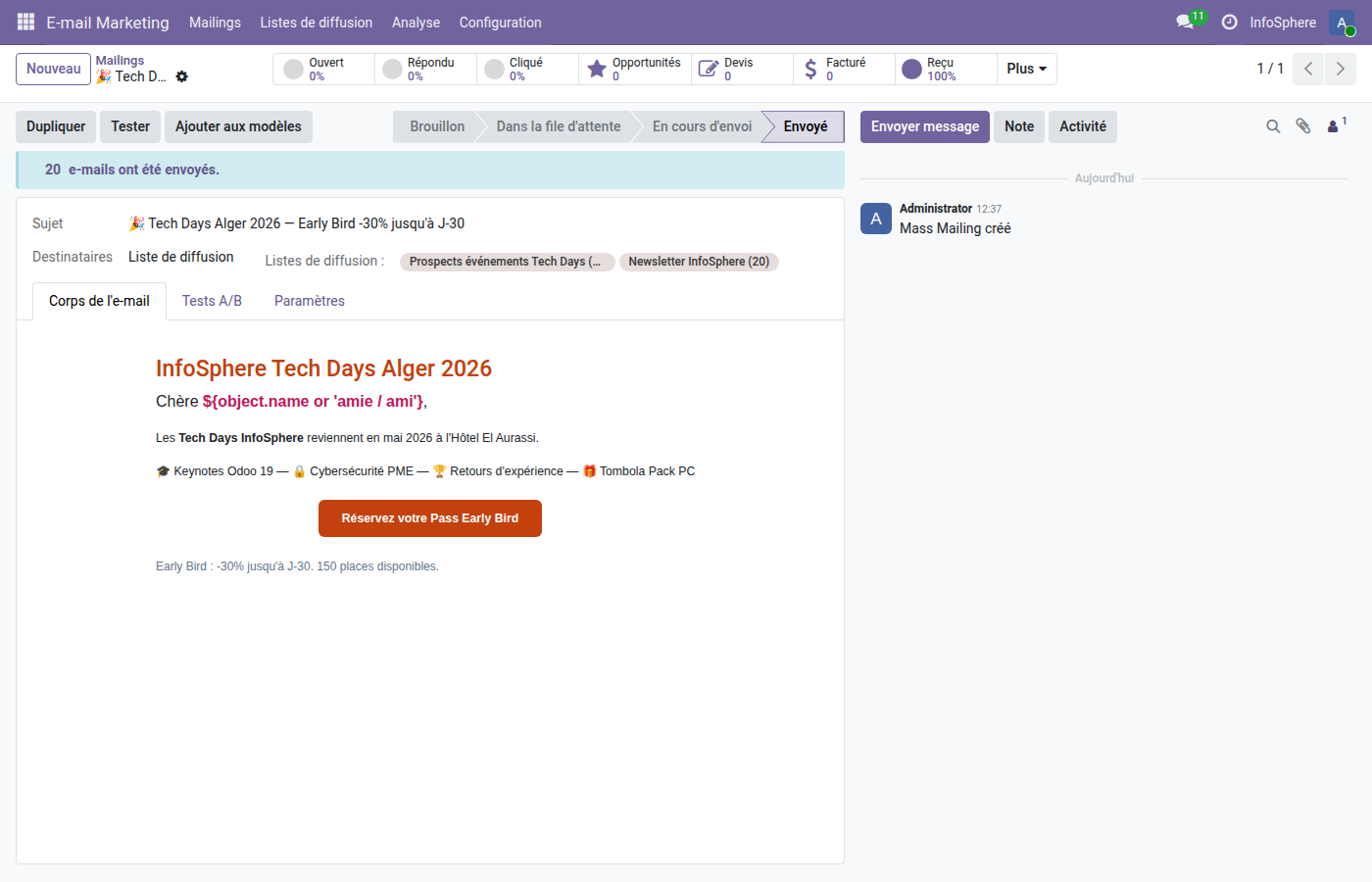This screenshot has width=1372, height=882.
Task: Switch to the Tests A/B tab
Action: 211,301
